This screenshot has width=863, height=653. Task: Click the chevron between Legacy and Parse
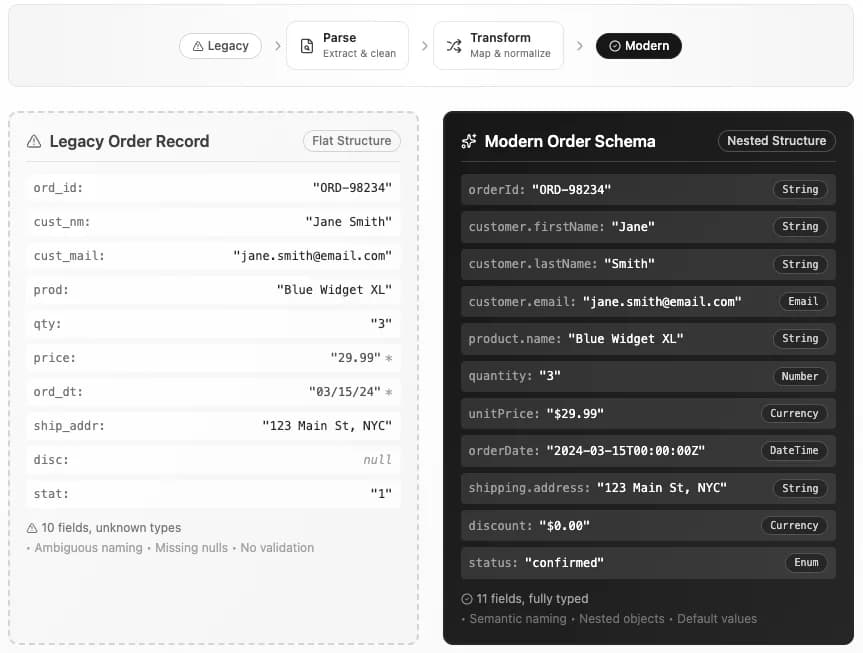click(277, 46)
